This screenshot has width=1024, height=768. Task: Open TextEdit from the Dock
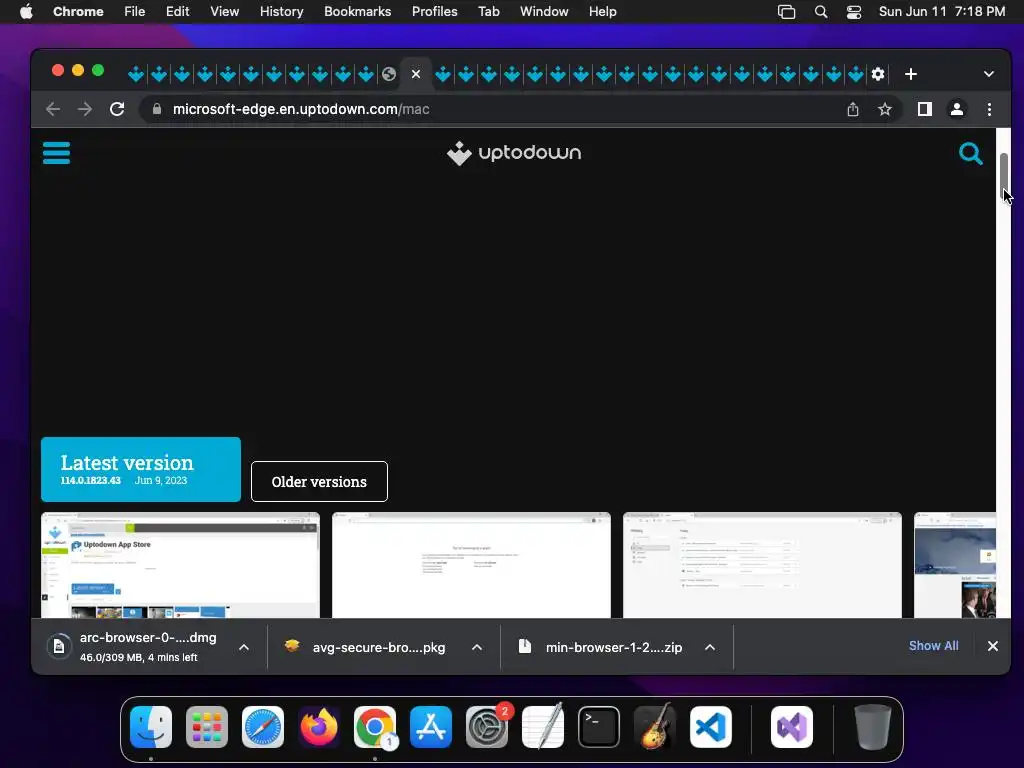[x=543, y=727]
